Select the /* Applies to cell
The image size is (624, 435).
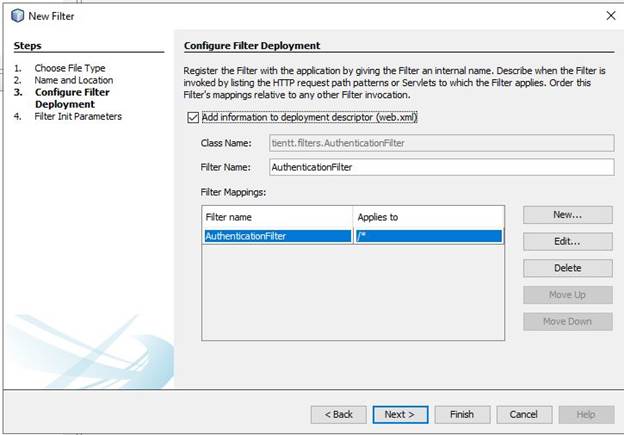click(429, 236)
